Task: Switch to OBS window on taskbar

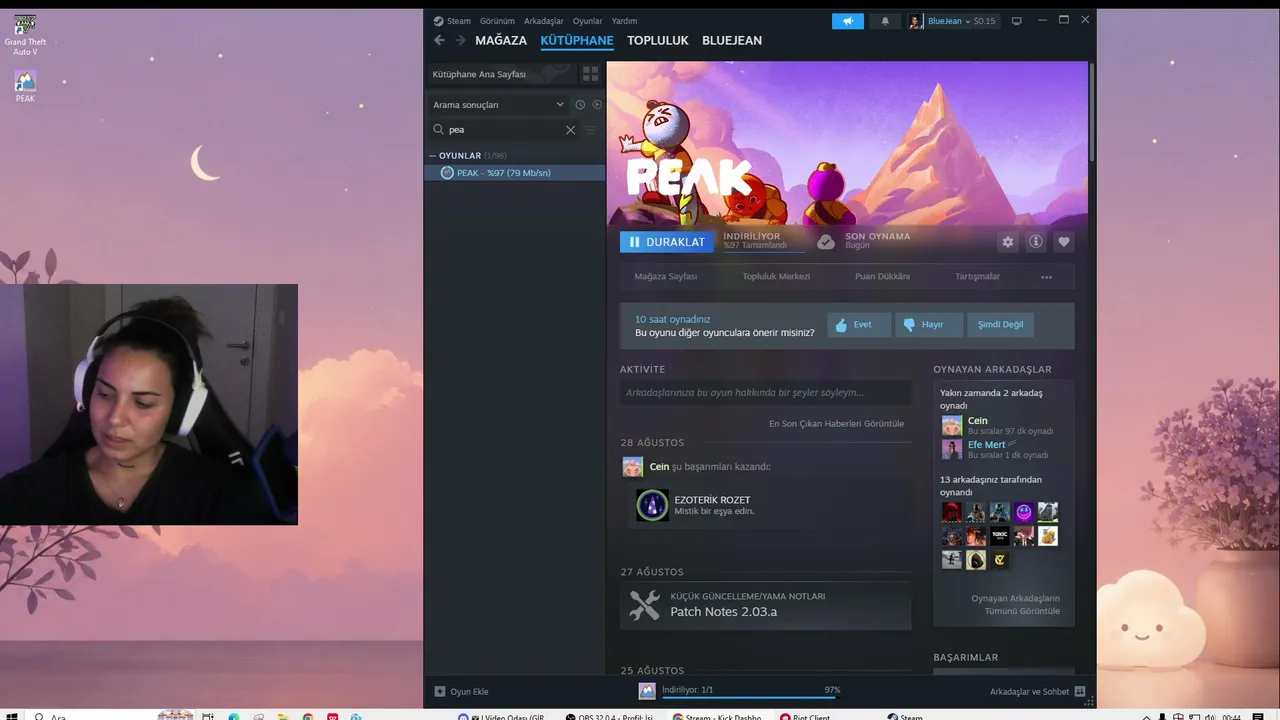Action: (x=610, y=716)
